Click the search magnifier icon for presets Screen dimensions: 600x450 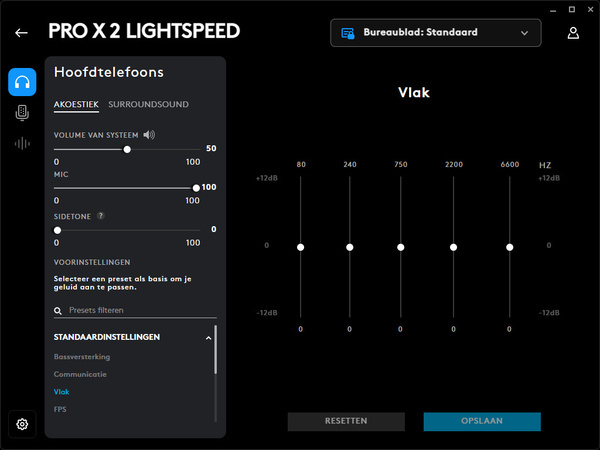58,311
